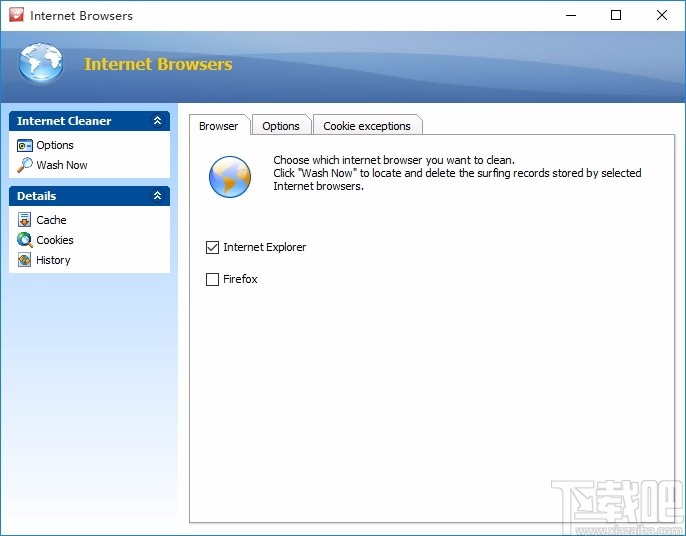The image size is (686, 536).
Task: Maximize the Internet Browsers window
Action: (616, 15)
